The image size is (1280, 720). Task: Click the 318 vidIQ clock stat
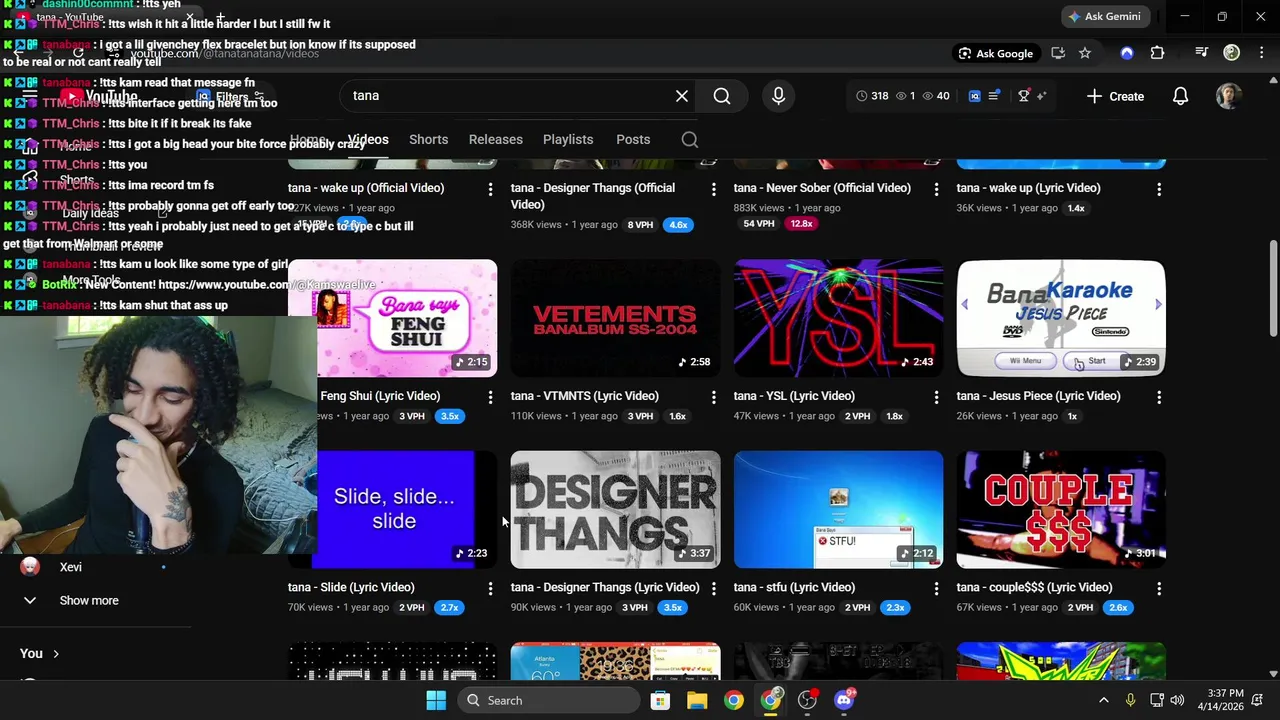pos(872,96)
